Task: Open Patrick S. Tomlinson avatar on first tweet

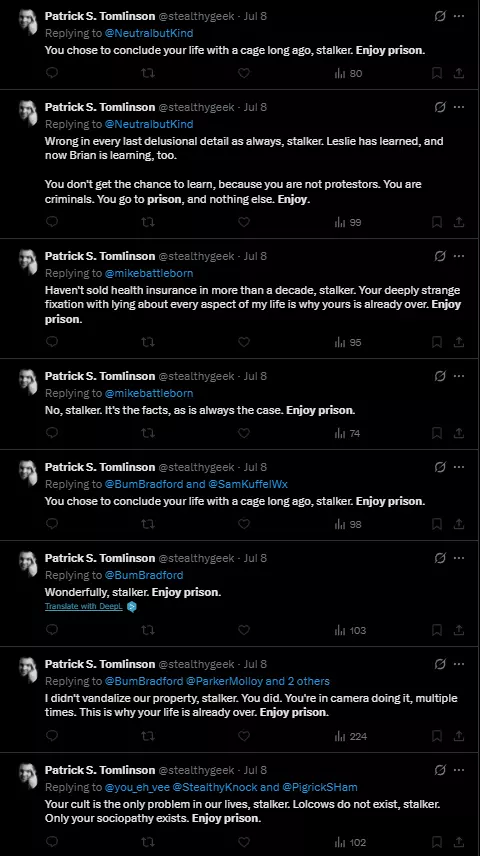Action: [28, 22]
